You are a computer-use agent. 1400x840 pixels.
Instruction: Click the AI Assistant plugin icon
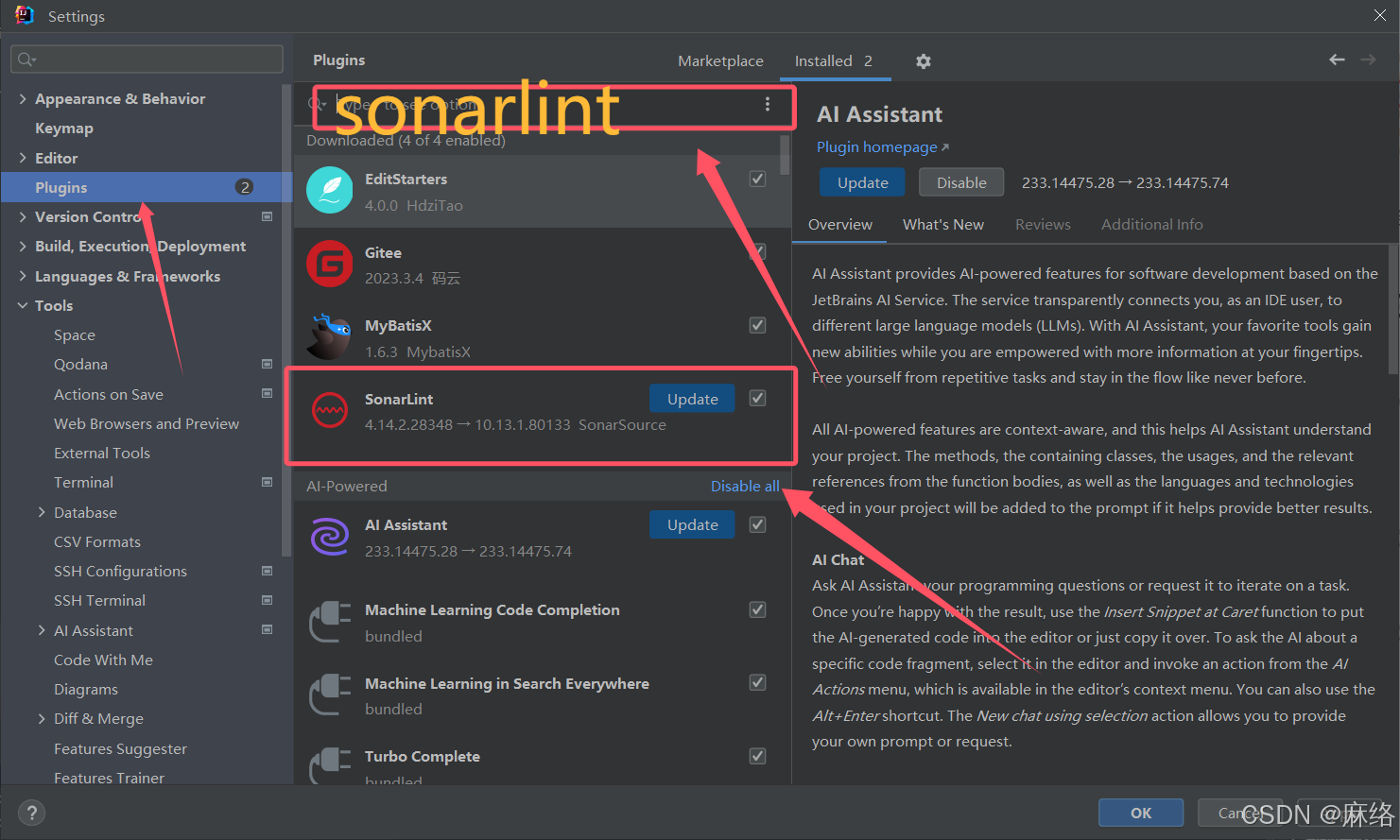point(329,536)
